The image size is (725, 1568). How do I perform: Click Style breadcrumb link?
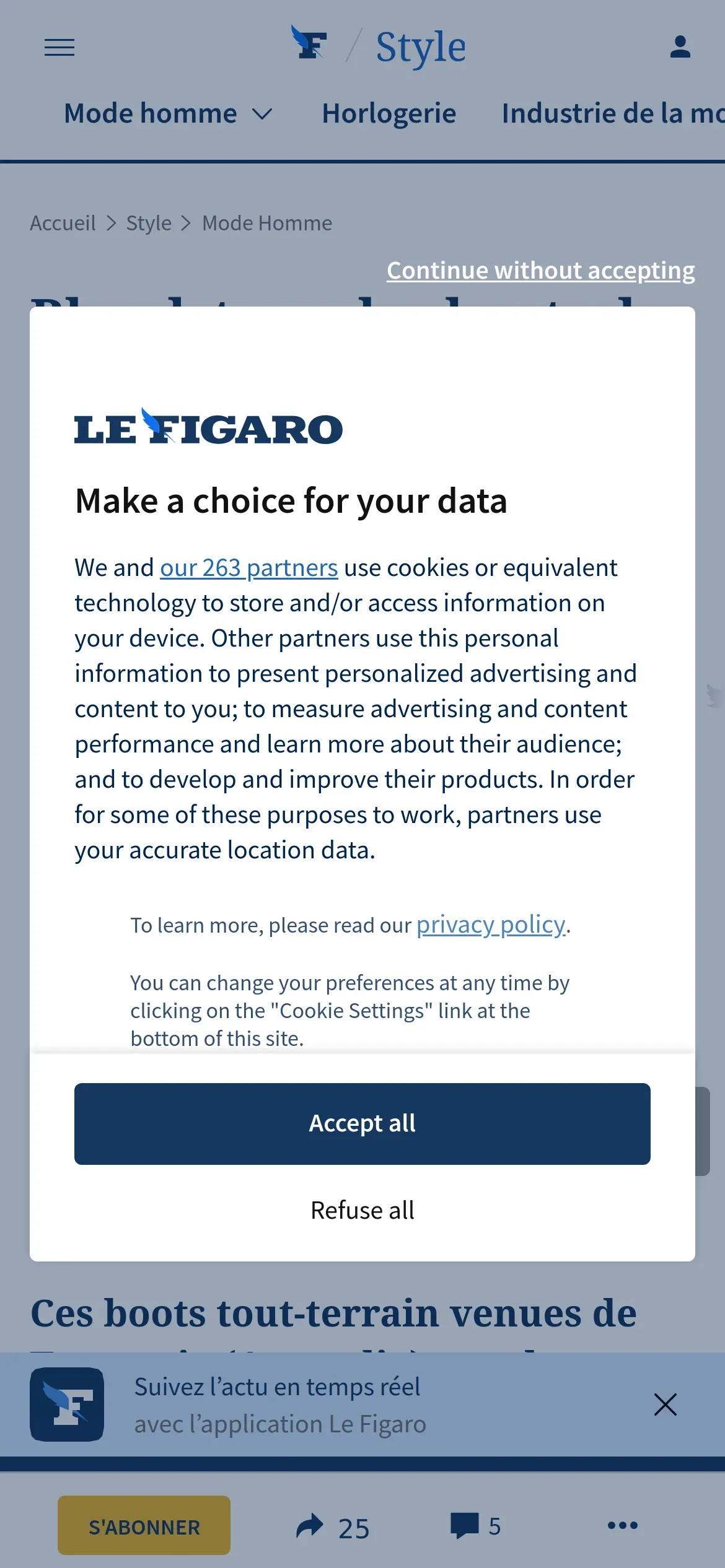(149, 223)
